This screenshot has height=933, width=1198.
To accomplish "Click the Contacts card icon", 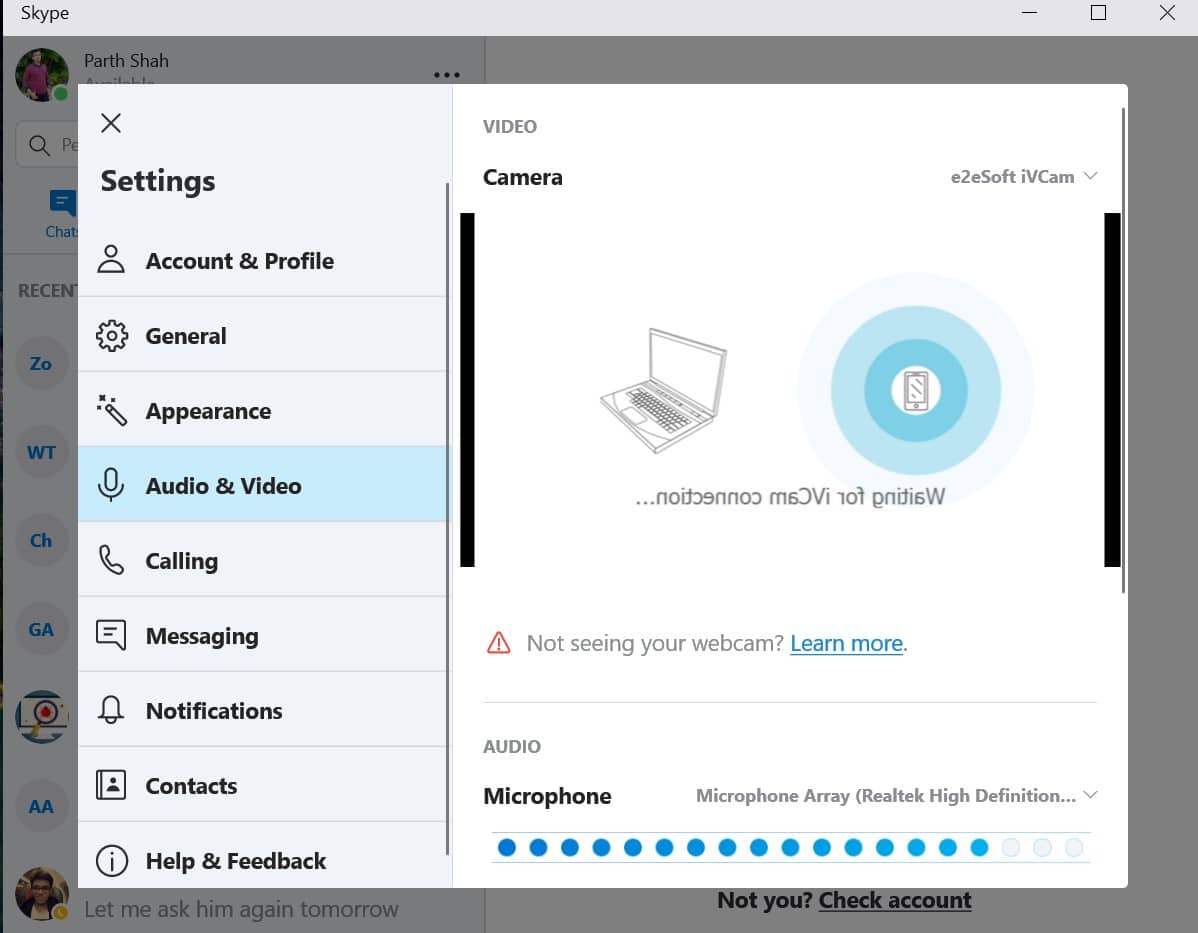I will [111, 785].
